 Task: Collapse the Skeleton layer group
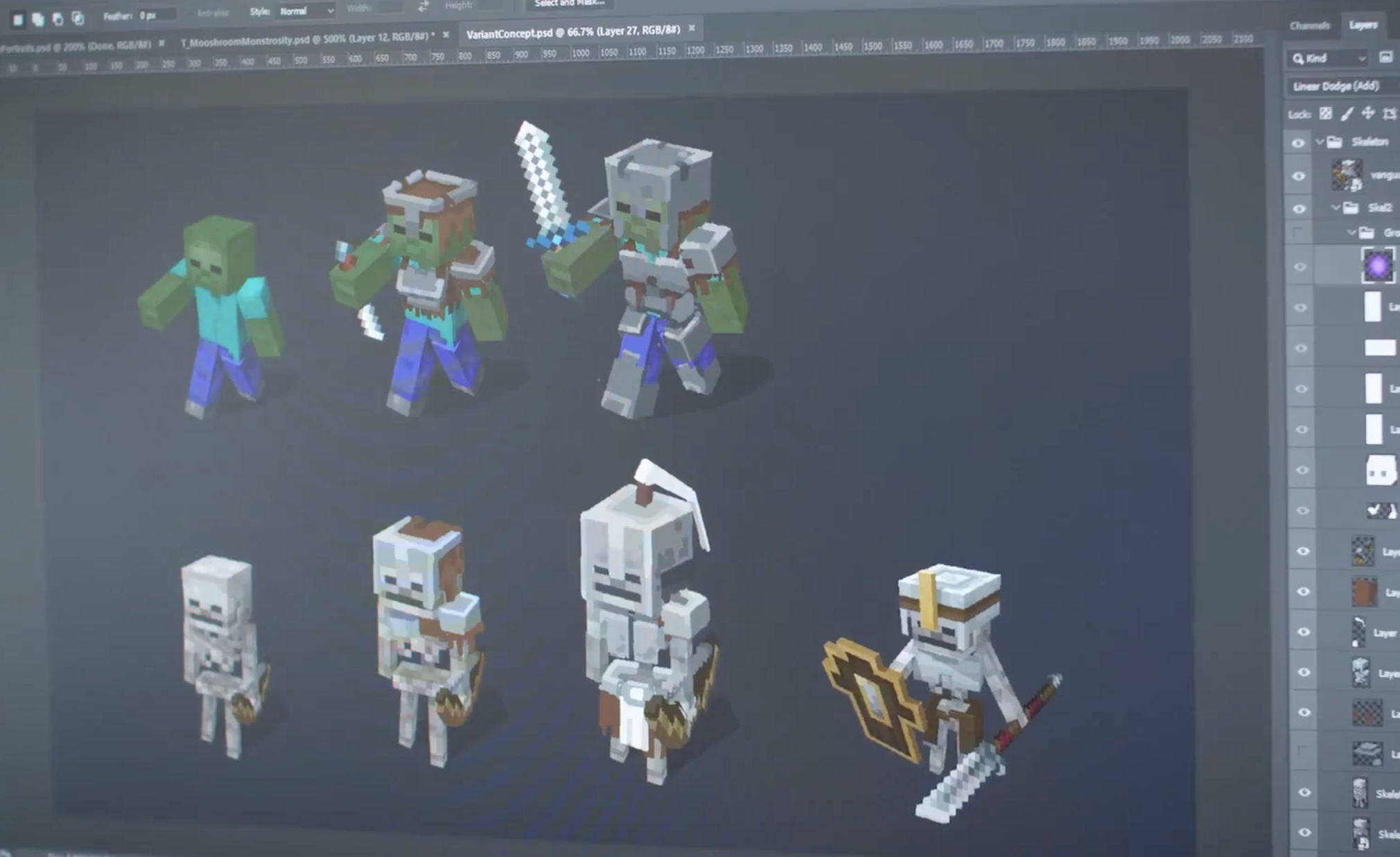click(x=1319, y=142)
